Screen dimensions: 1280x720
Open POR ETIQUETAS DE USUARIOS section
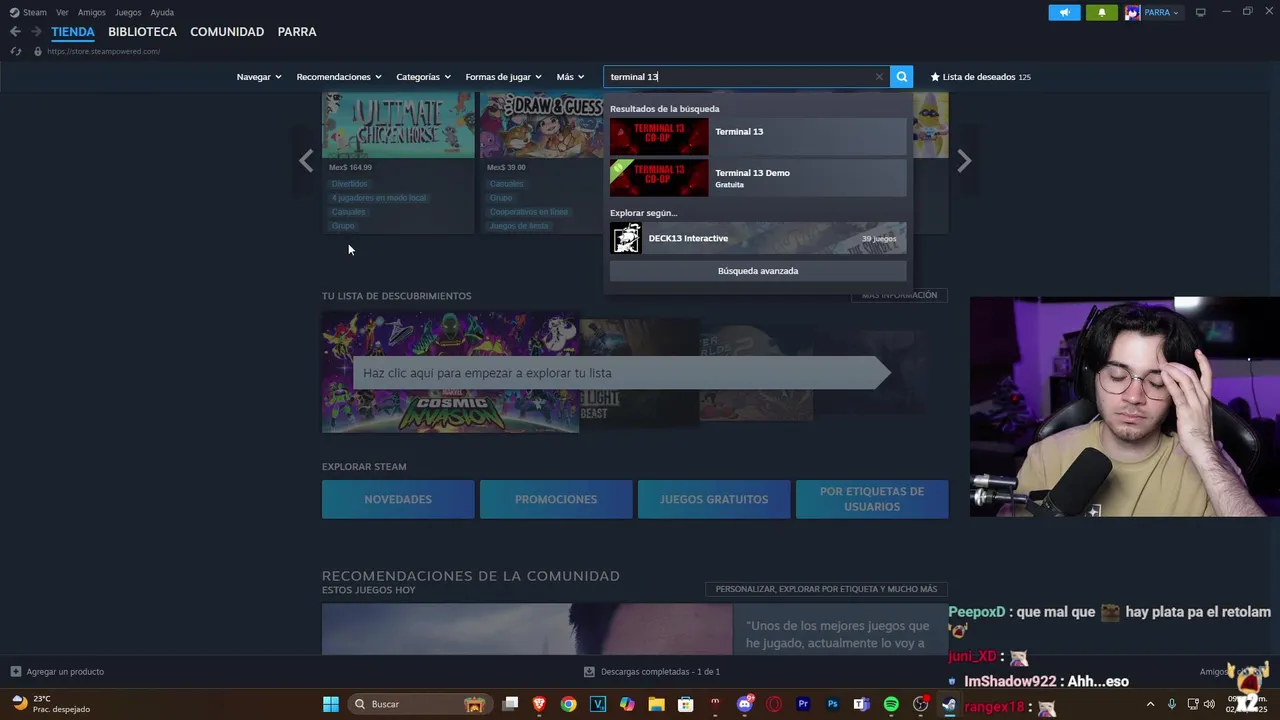(872, 499)
